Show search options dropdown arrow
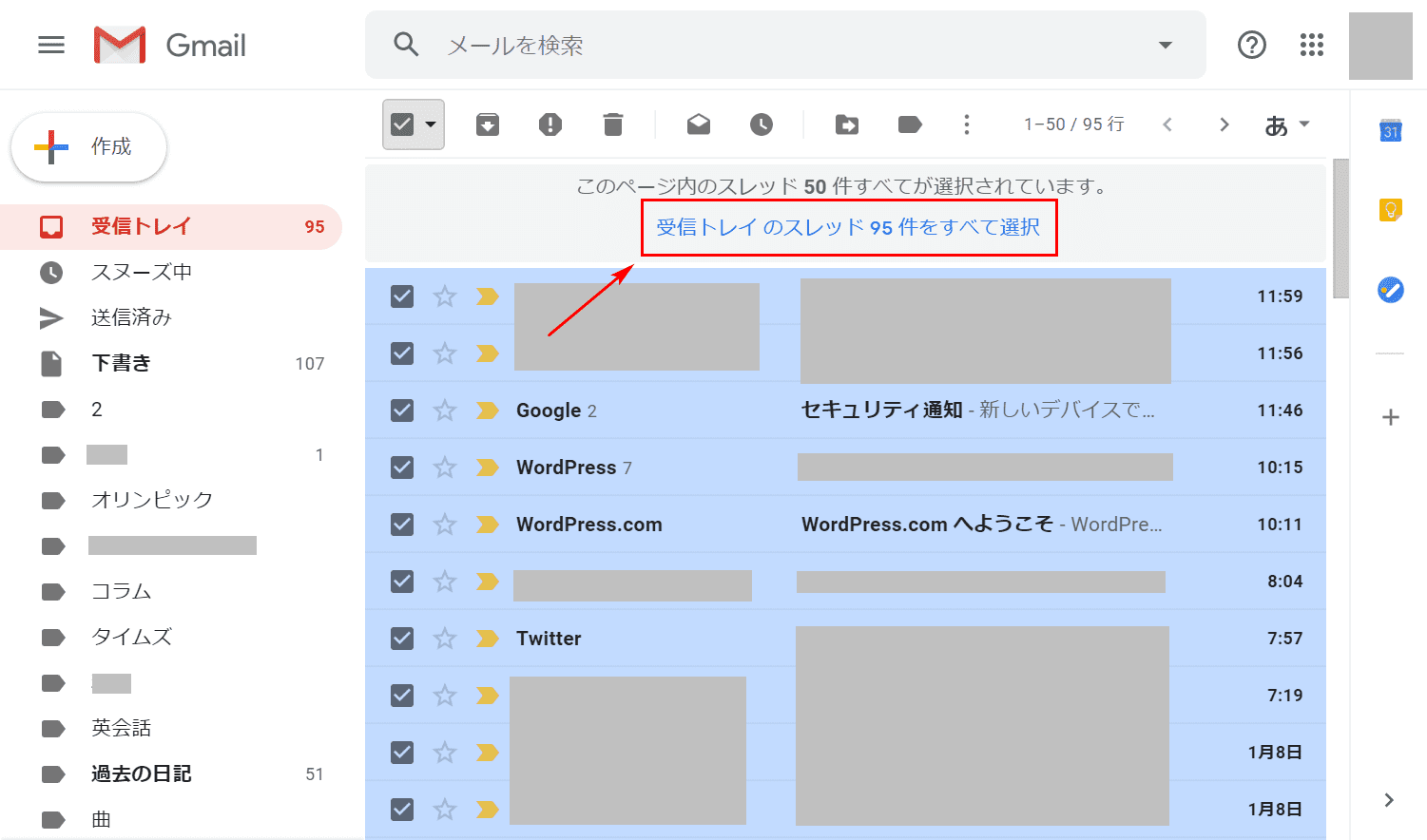This screenshot has width=1427, height=840. pyautogui.click(x=1166, y=45)
